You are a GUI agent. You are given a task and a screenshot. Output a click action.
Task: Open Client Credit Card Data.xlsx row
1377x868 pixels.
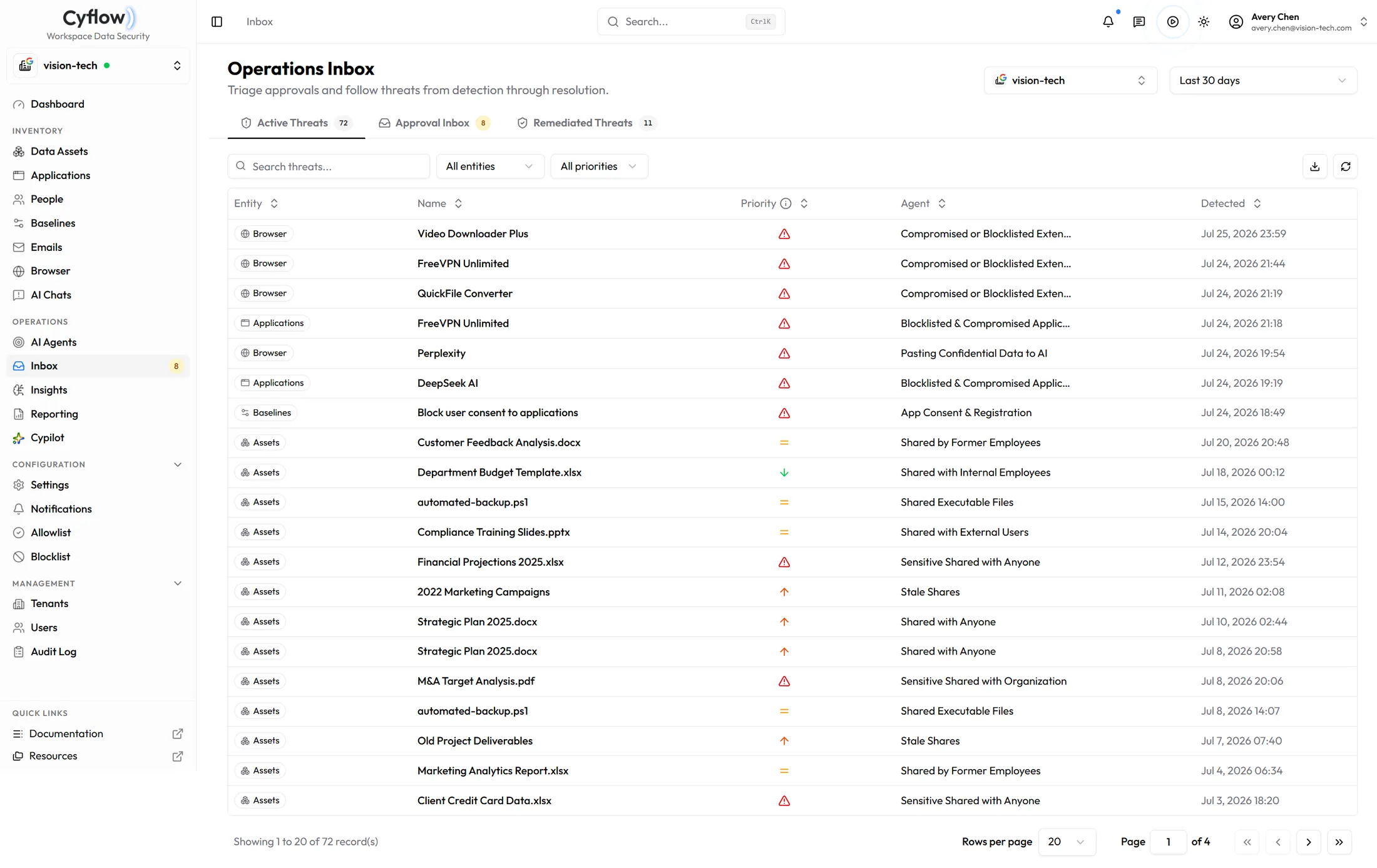click(792, 800)
